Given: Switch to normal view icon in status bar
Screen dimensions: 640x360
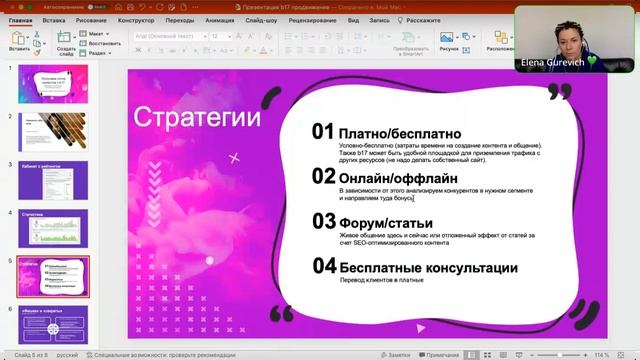Looking at the screenshot, I should [471, 355].
